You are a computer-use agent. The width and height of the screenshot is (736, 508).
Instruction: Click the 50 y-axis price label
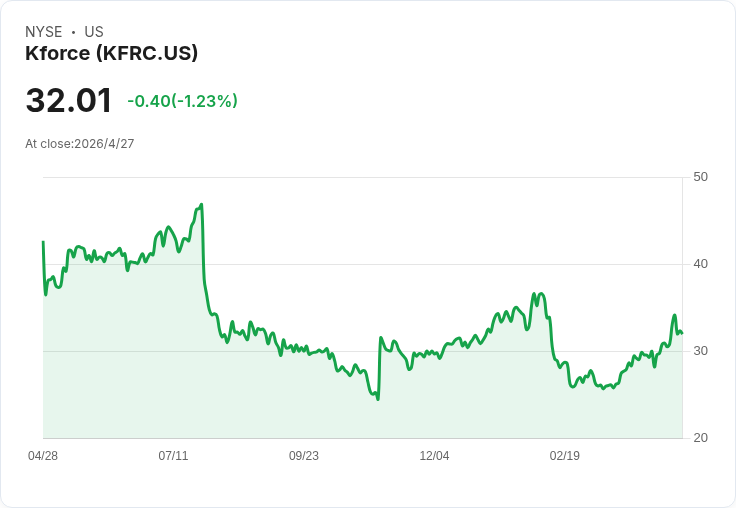pyautogui.click(x=700, y=177)
